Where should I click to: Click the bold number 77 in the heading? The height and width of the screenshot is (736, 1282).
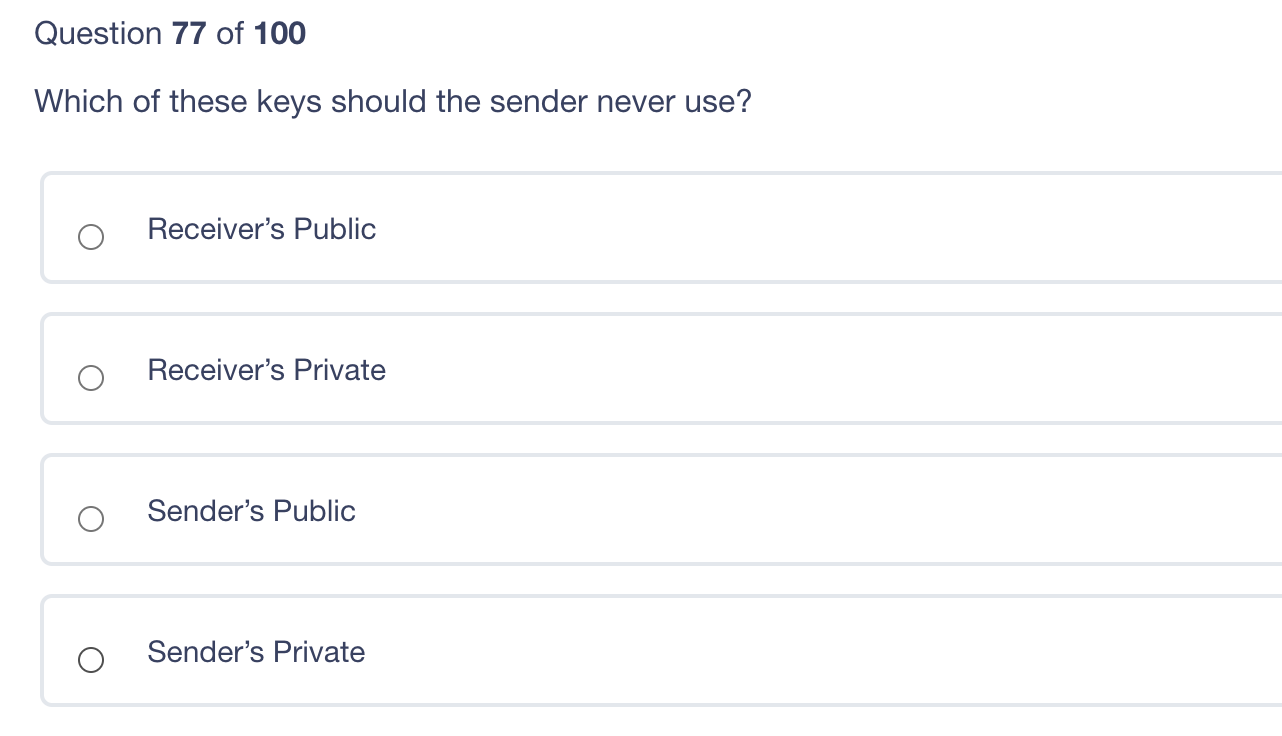184,33
